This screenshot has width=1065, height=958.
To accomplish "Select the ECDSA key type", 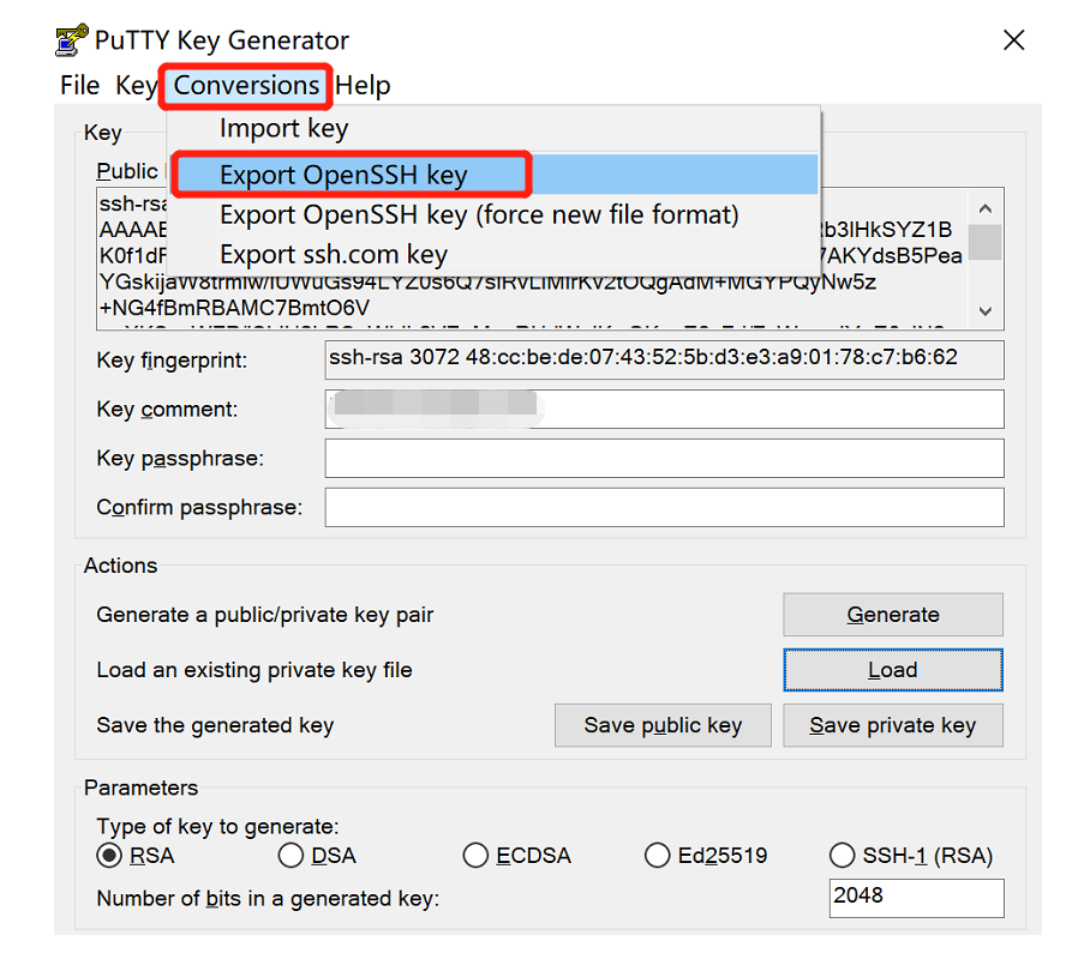I will coord(475,855).
